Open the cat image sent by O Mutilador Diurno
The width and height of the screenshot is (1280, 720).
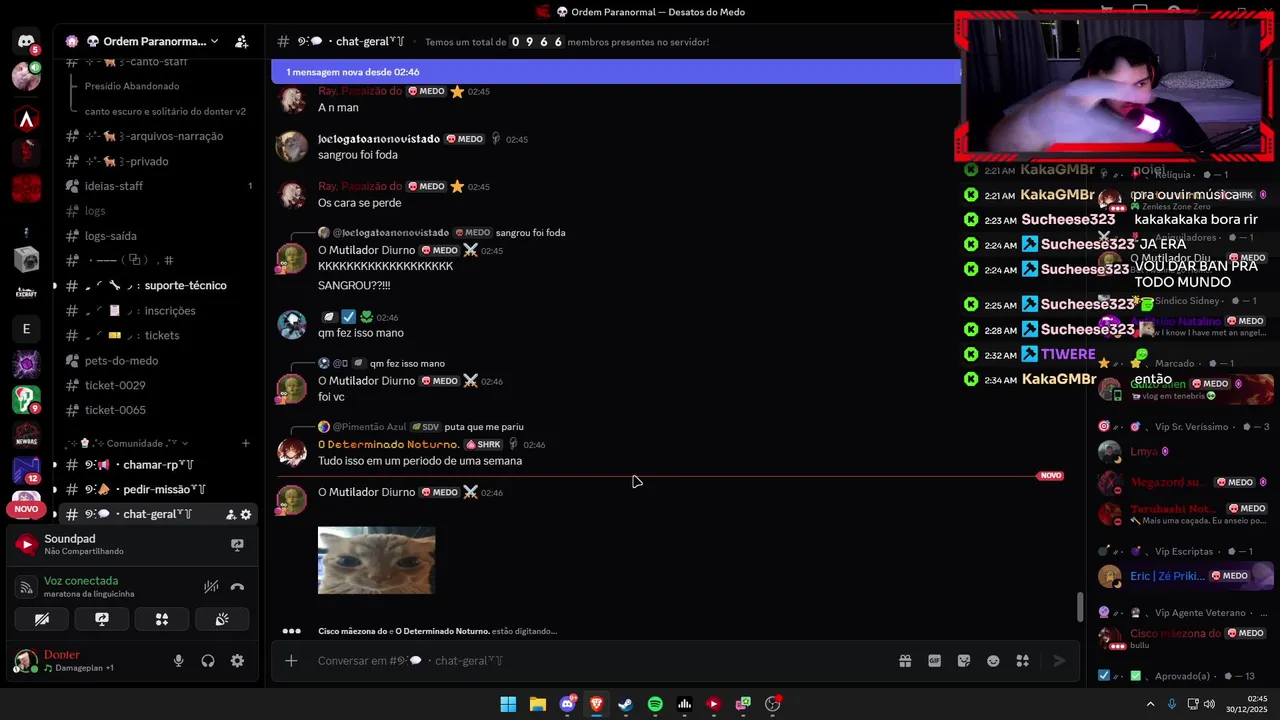pos(376,560)
